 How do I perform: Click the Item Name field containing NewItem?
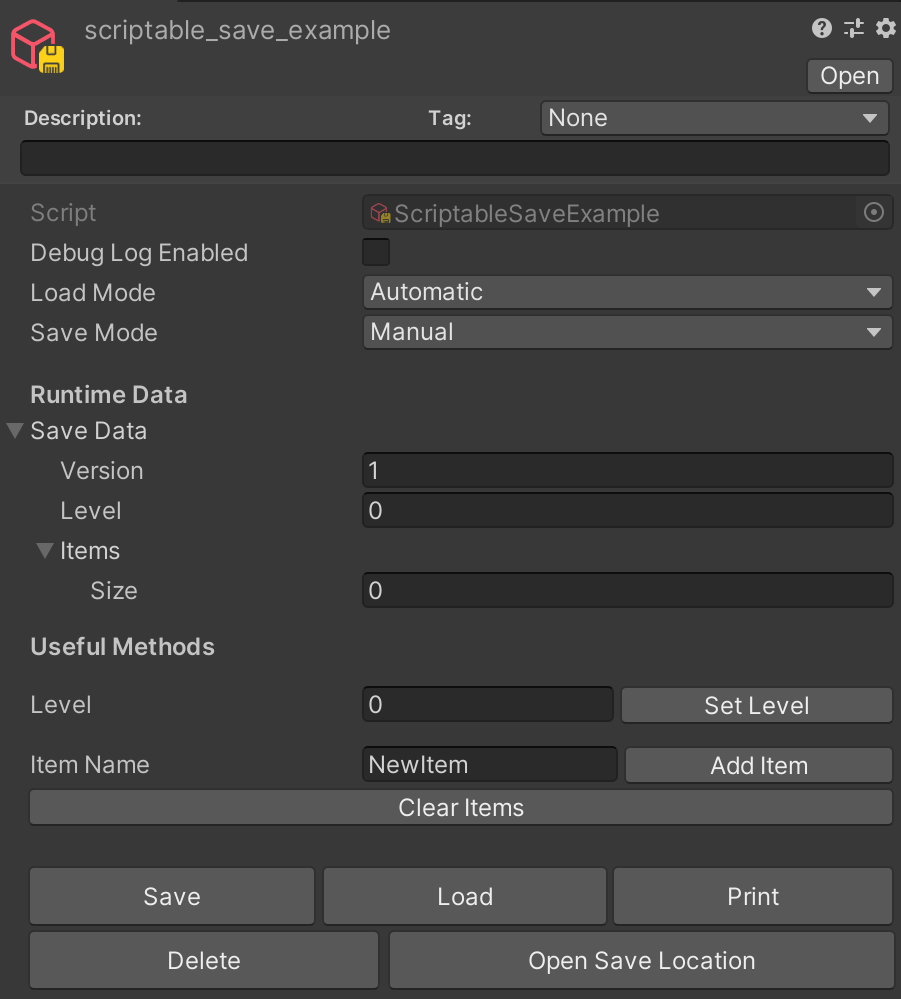489,765
